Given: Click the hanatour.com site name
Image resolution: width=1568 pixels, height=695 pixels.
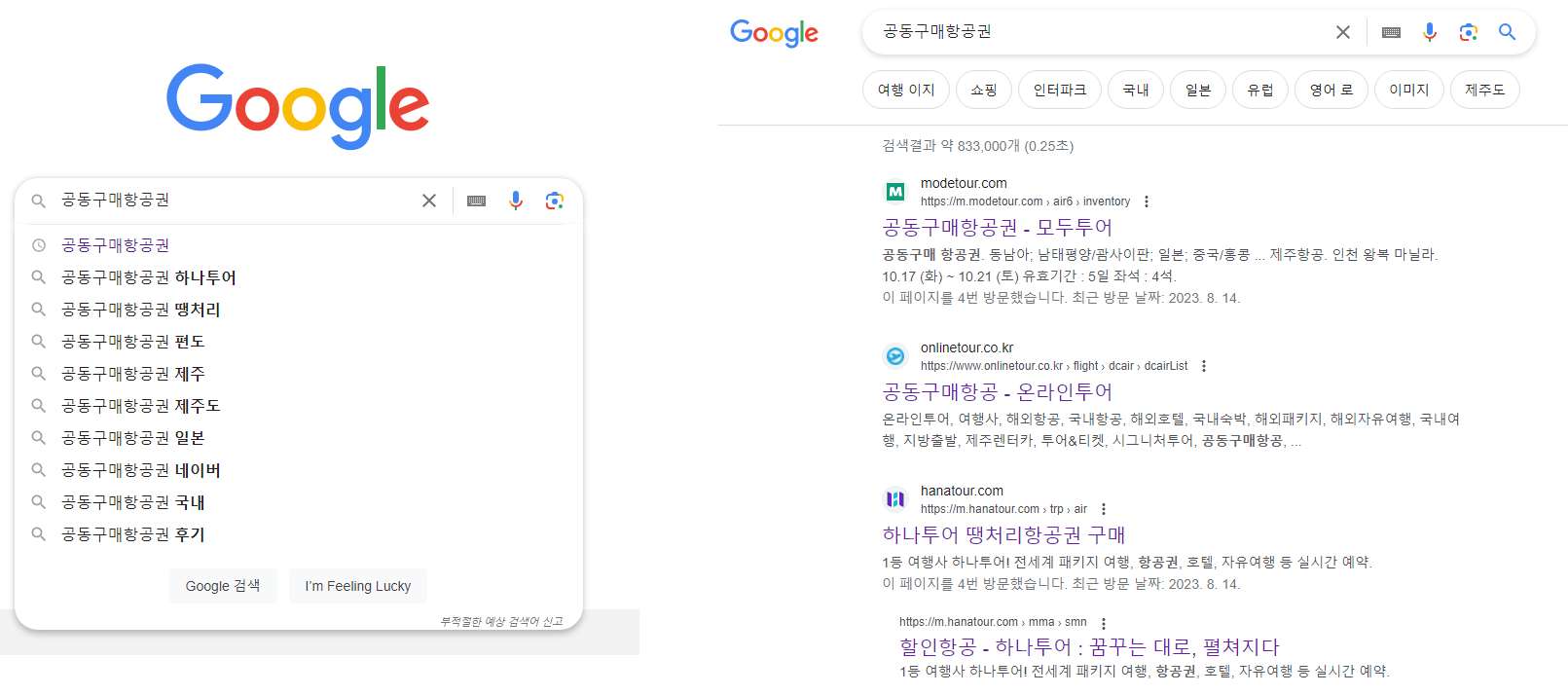Looking at the screenshot, I should point(962,491).
